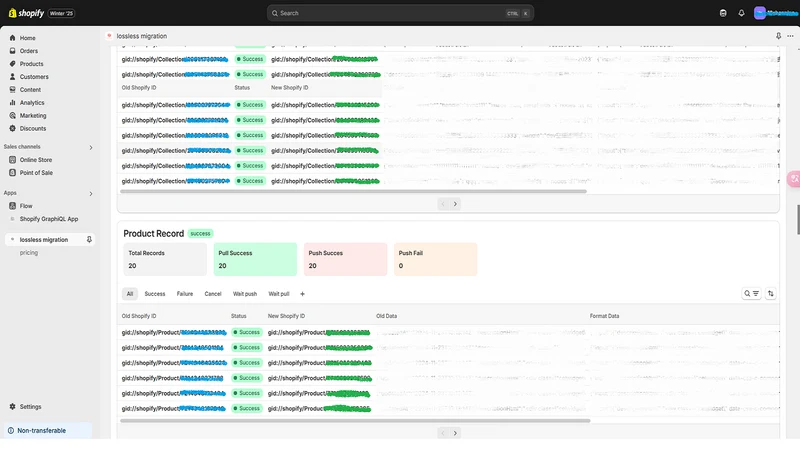Click New Shopify ID header in Product table

click(286, 316)
